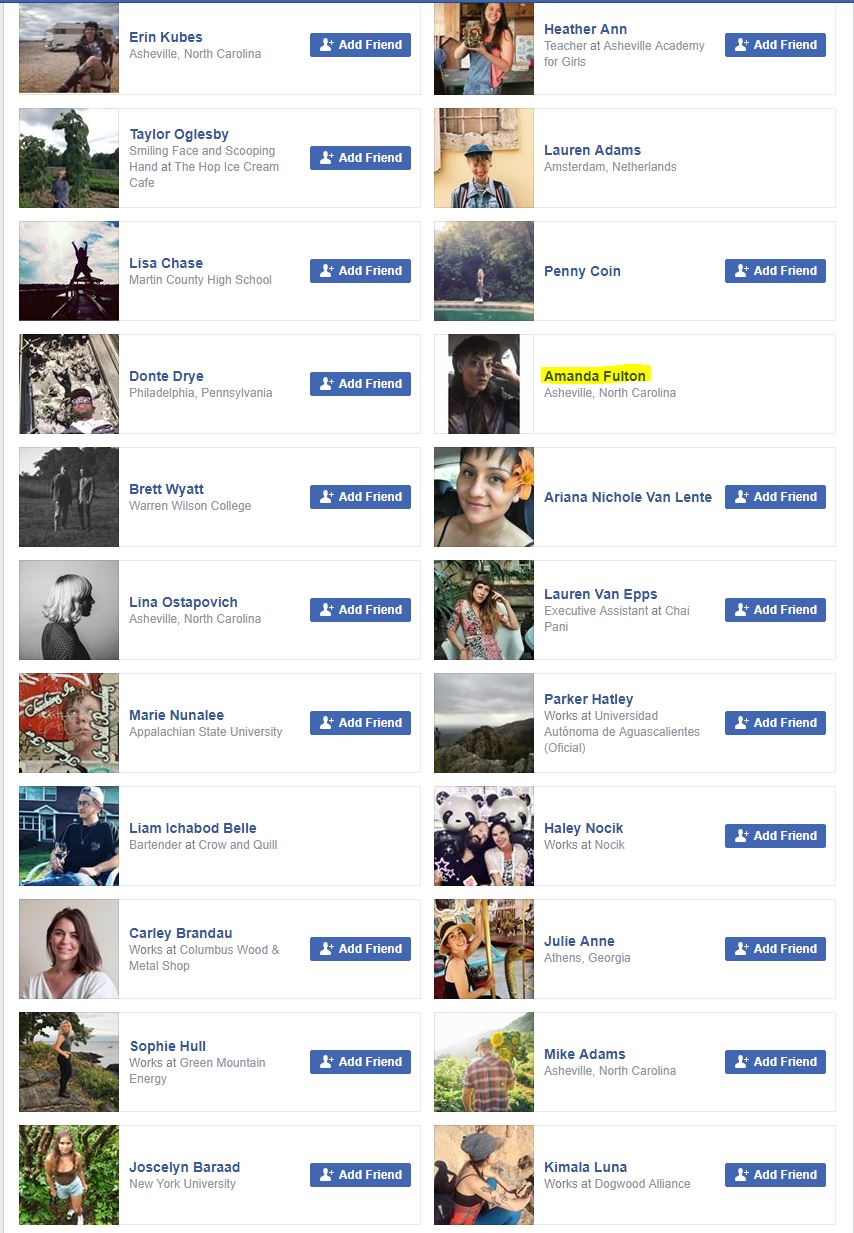Visit Parker Hatley's profile name link
This screenshot has height=1233, width=854.
pos(588,699)
